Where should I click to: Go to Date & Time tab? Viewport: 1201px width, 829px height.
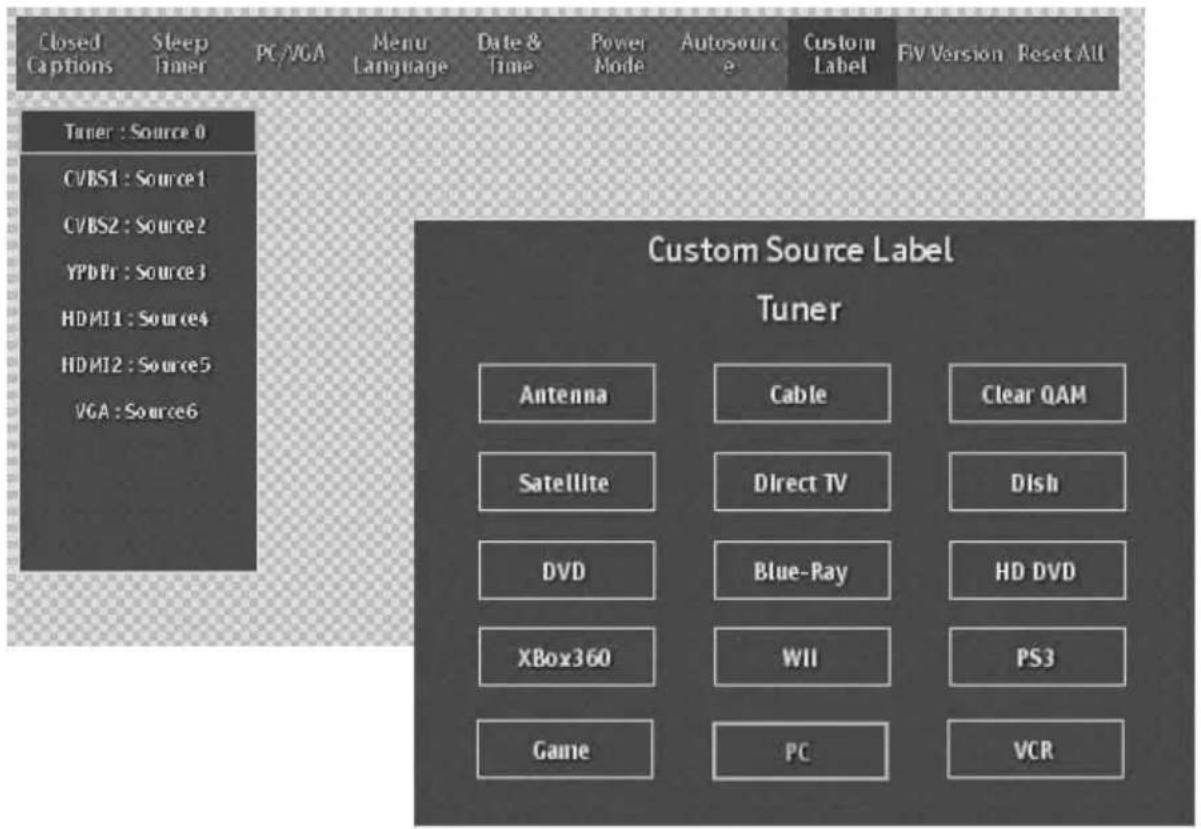511,54
